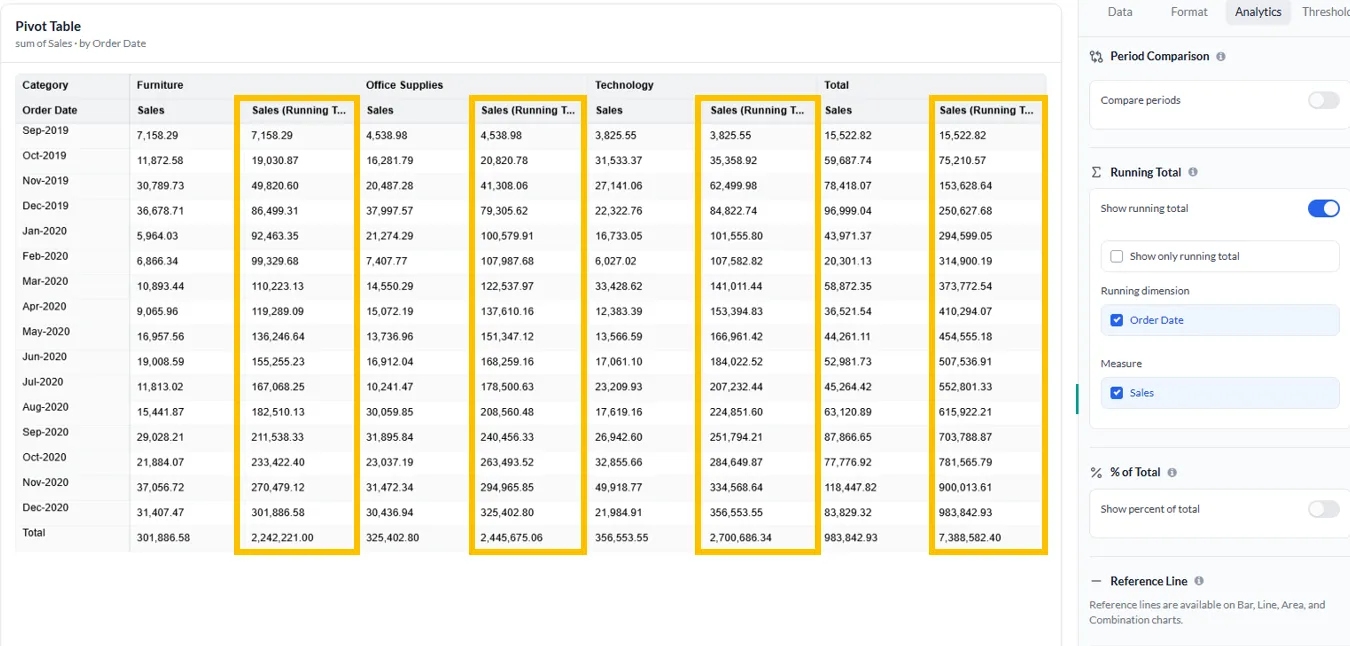Image resolution: width=1350 pixels, height=646 pixels.
Task: Select the Analytics tab
Action: point(1258,12)
